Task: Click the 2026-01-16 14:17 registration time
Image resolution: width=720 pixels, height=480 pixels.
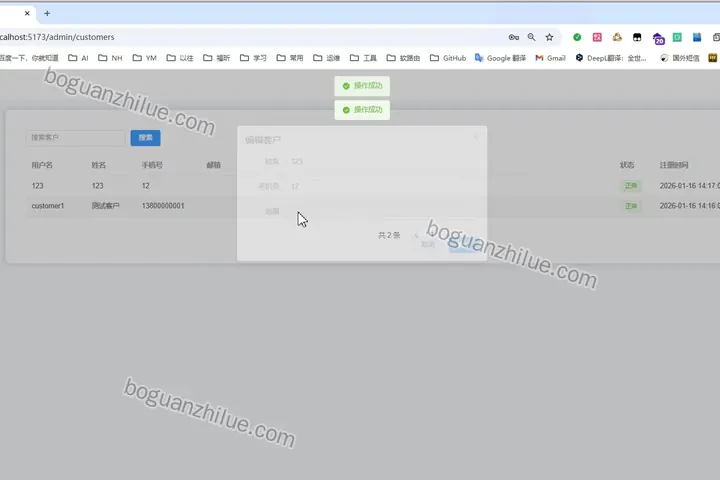Action: 690,186
